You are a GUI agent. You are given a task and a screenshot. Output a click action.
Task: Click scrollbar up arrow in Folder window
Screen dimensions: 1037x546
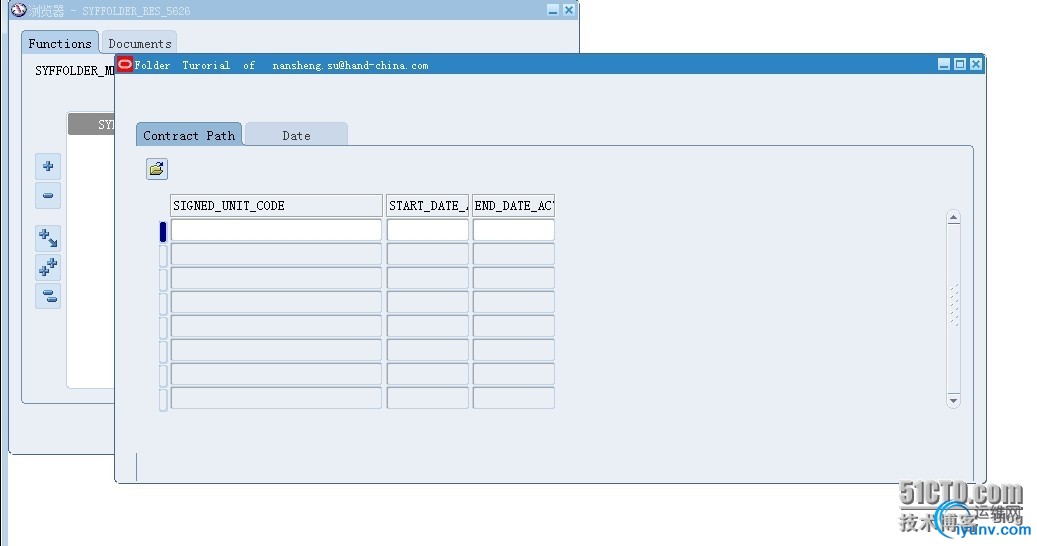click(954, 218)
